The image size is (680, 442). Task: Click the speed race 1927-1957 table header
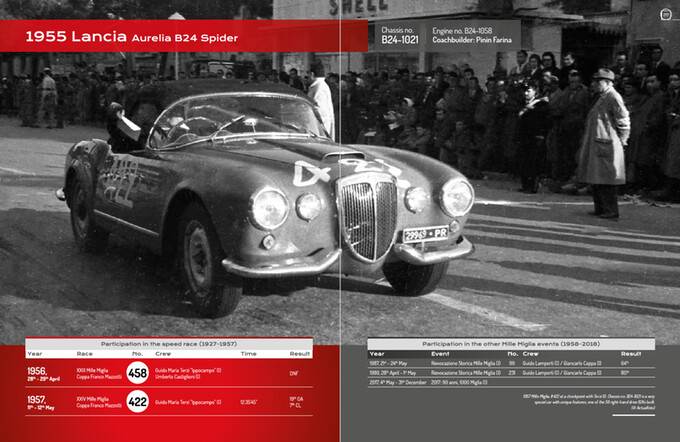(x=169, y=342)
